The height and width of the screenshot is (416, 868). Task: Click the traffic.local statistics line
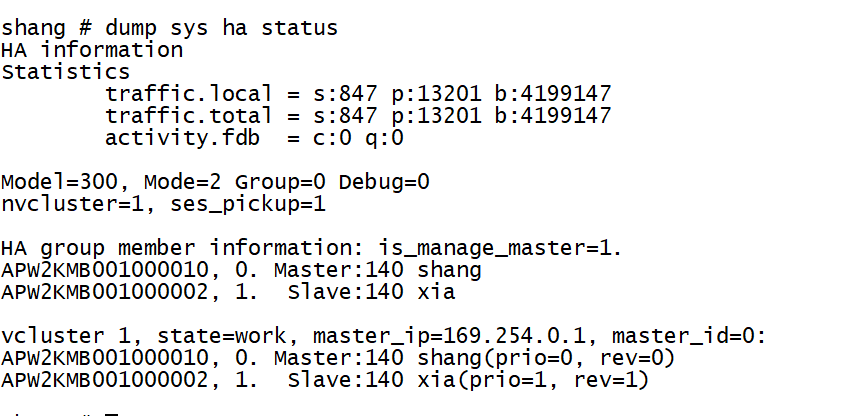[x=358, y=94]
